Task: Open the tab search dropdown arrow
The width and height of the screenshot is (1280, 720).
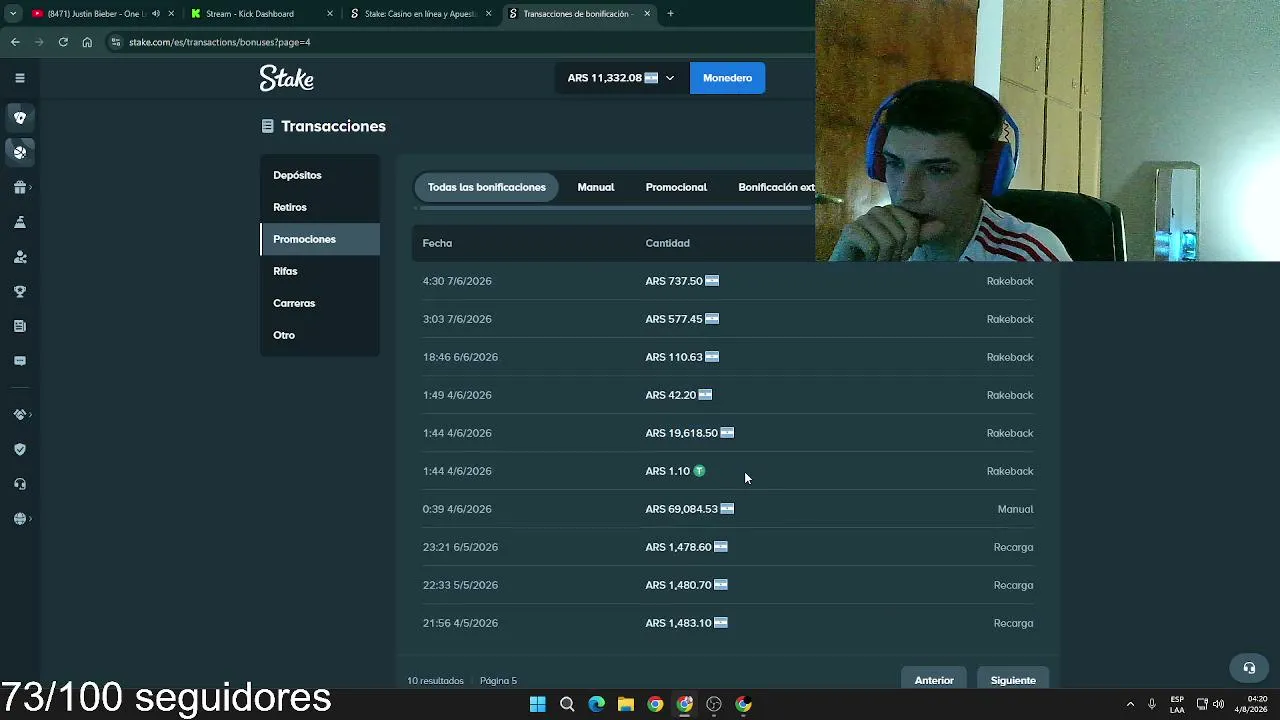Action: click(13, 14)
